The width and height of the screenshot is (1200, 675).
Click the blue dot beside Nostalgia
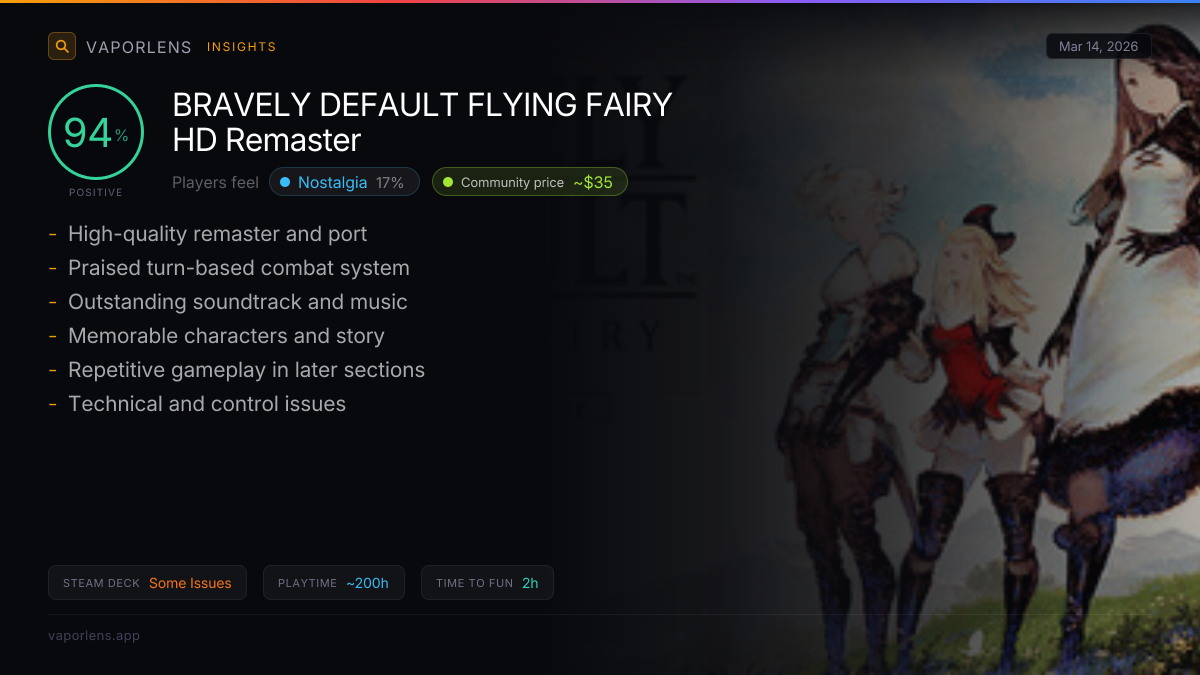[285, 182]
